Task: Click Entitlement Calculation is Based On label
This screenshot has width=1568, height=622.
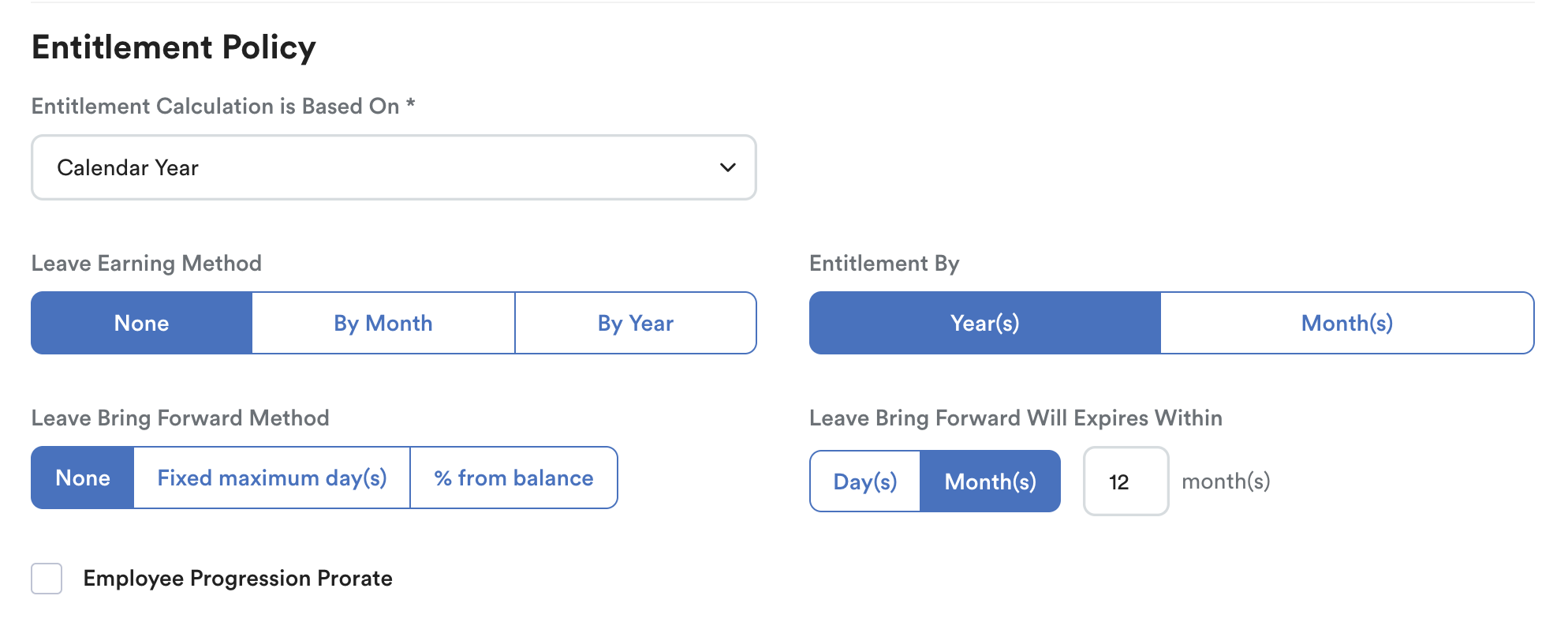Action: pyautogui.click(x=223, y=106)
